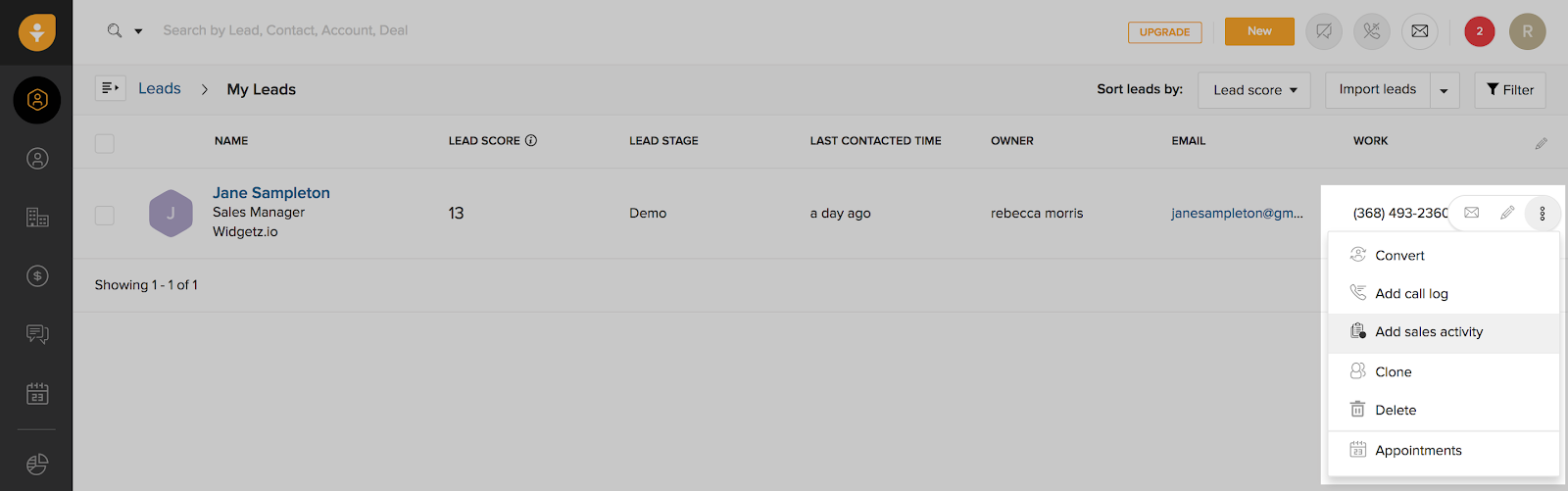Click the orange New button

tap(1259, 31)
